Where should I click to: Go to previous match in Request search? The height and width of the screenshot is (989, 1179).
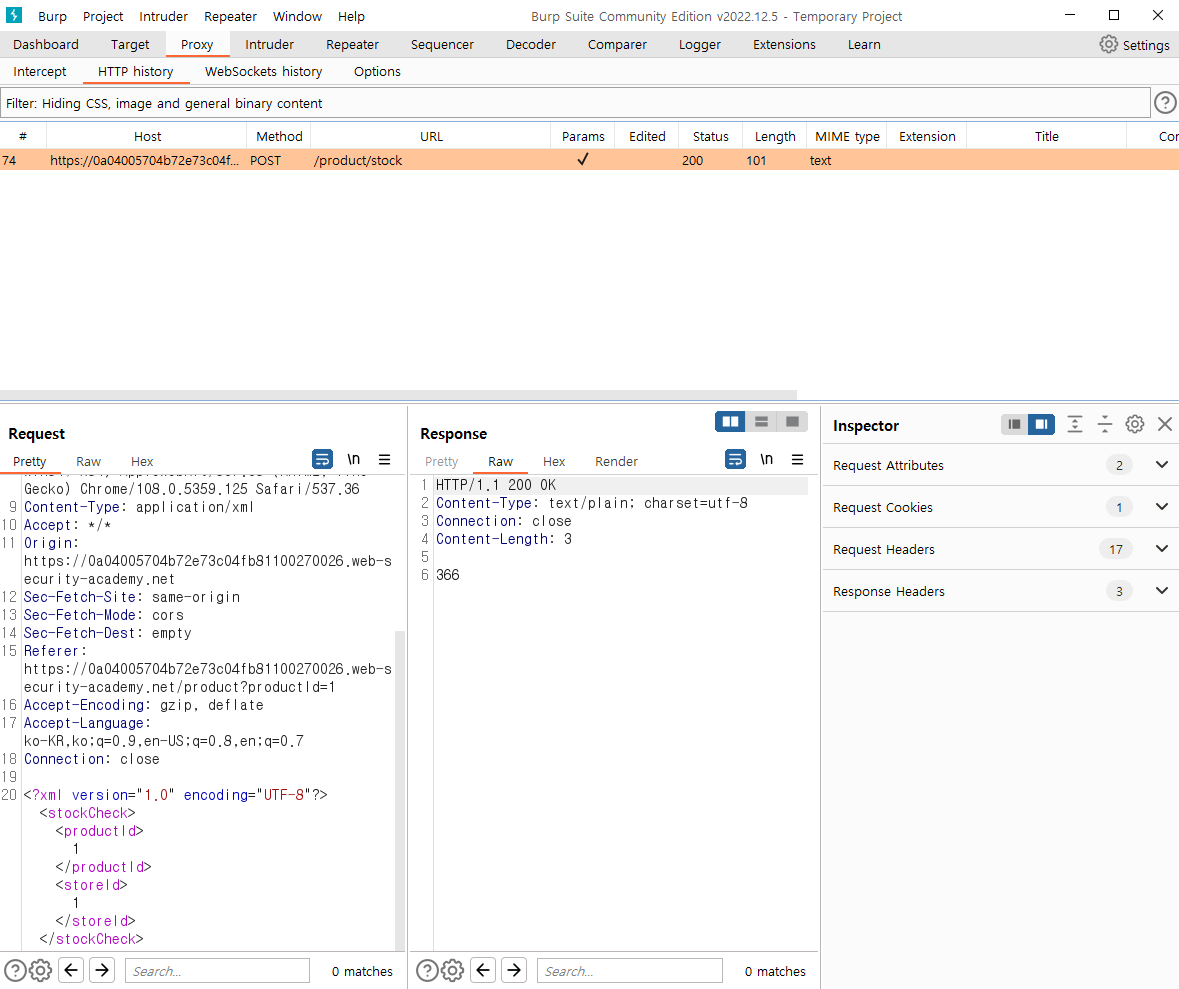(x=71, y=970)
